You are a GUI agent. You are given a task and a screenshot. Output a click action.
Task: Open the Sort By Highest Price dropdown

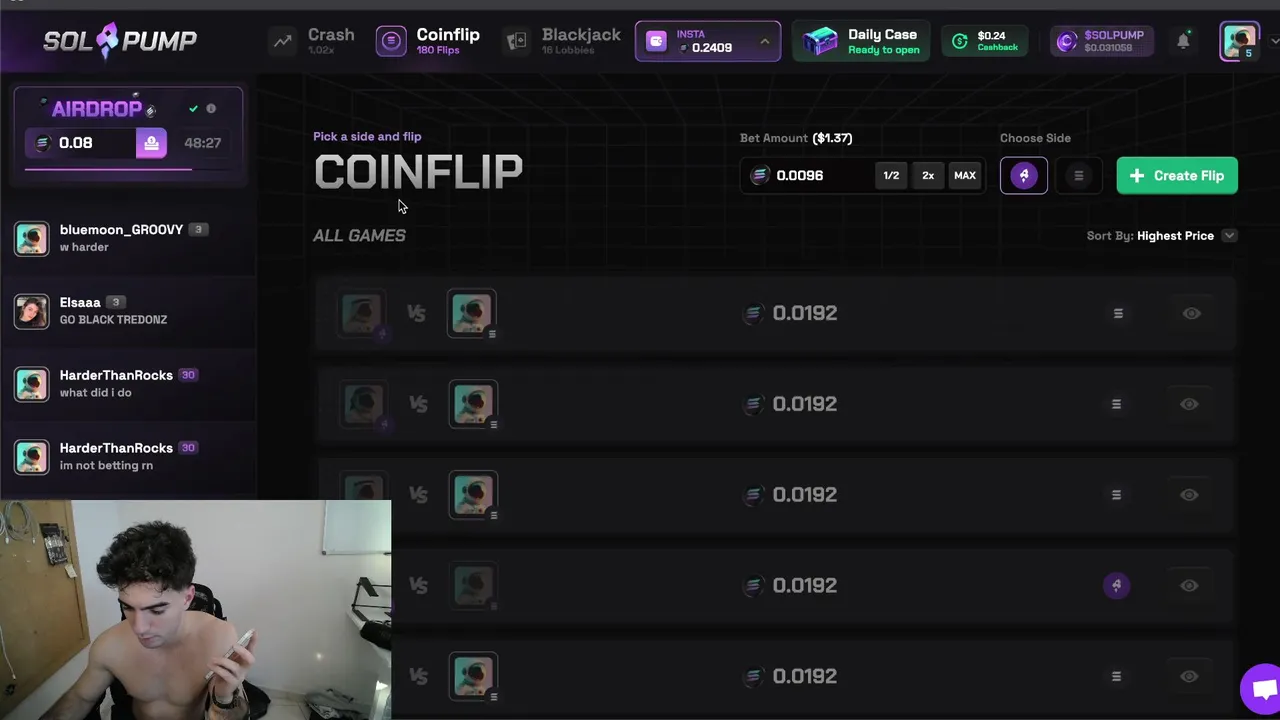[x=1162, y=236]
